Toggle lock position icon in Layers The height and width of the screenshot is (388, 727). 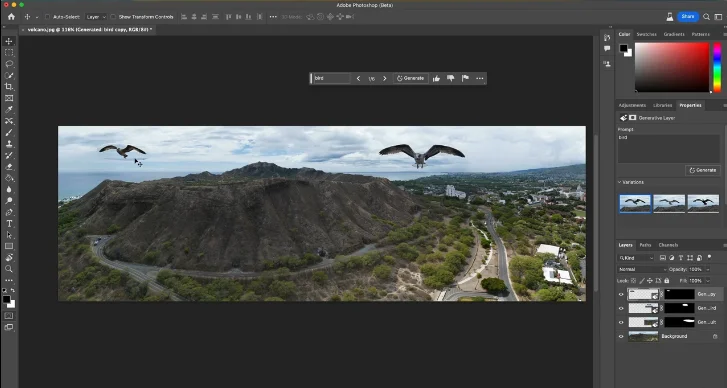(x=650, y=281)
